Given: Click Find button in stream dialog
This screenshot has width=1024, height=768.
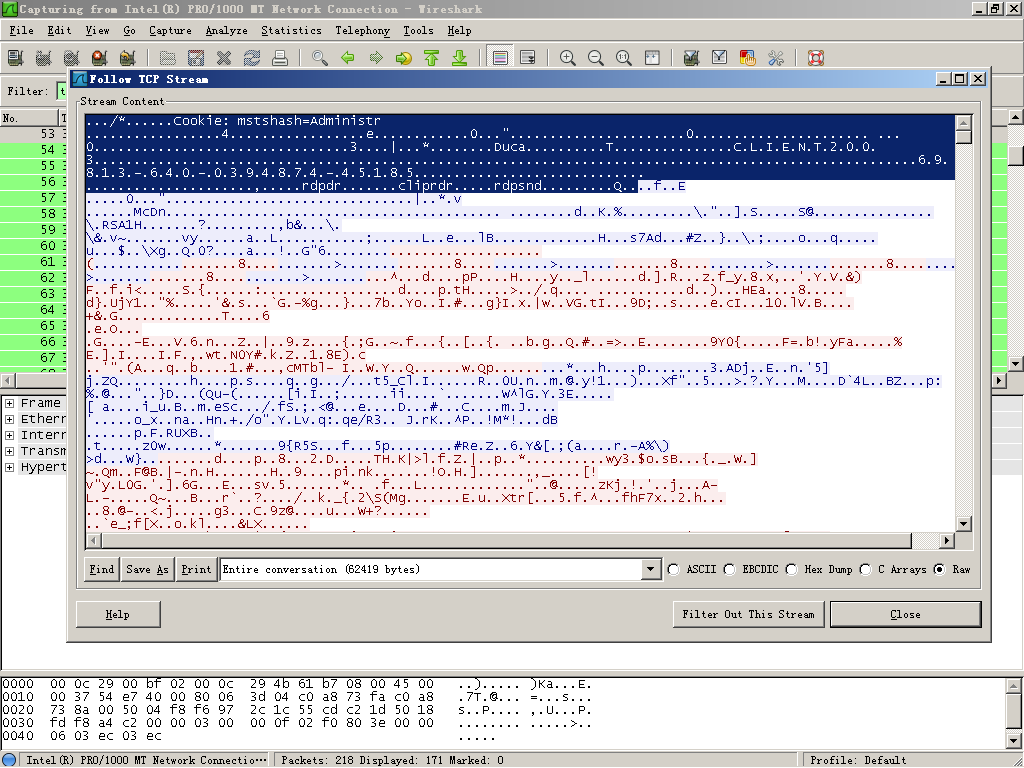Looking at the screenshot, I should [101, 569].
